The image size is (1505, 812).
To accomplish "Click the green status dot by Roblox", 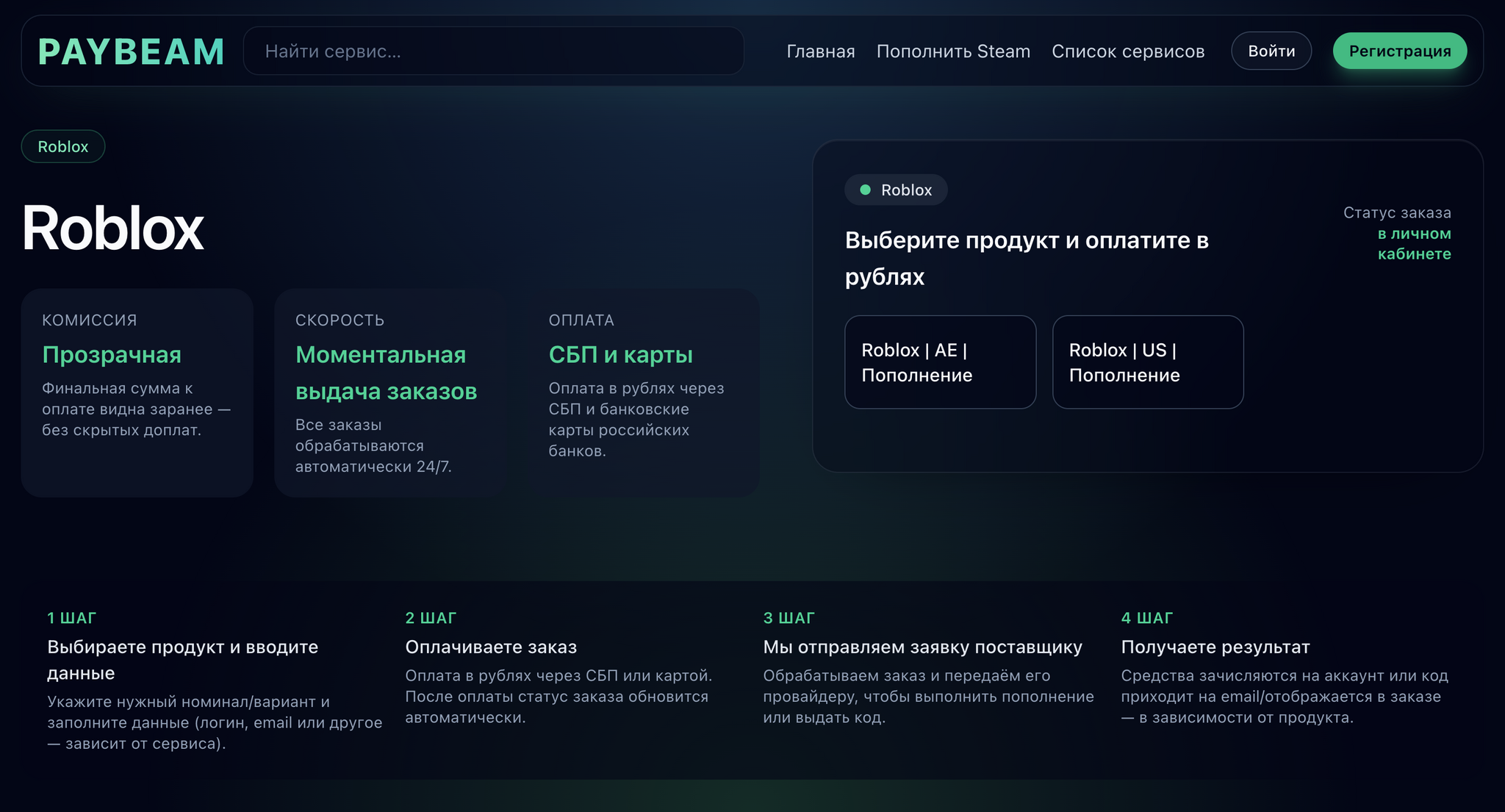I will tap(865, 190).
